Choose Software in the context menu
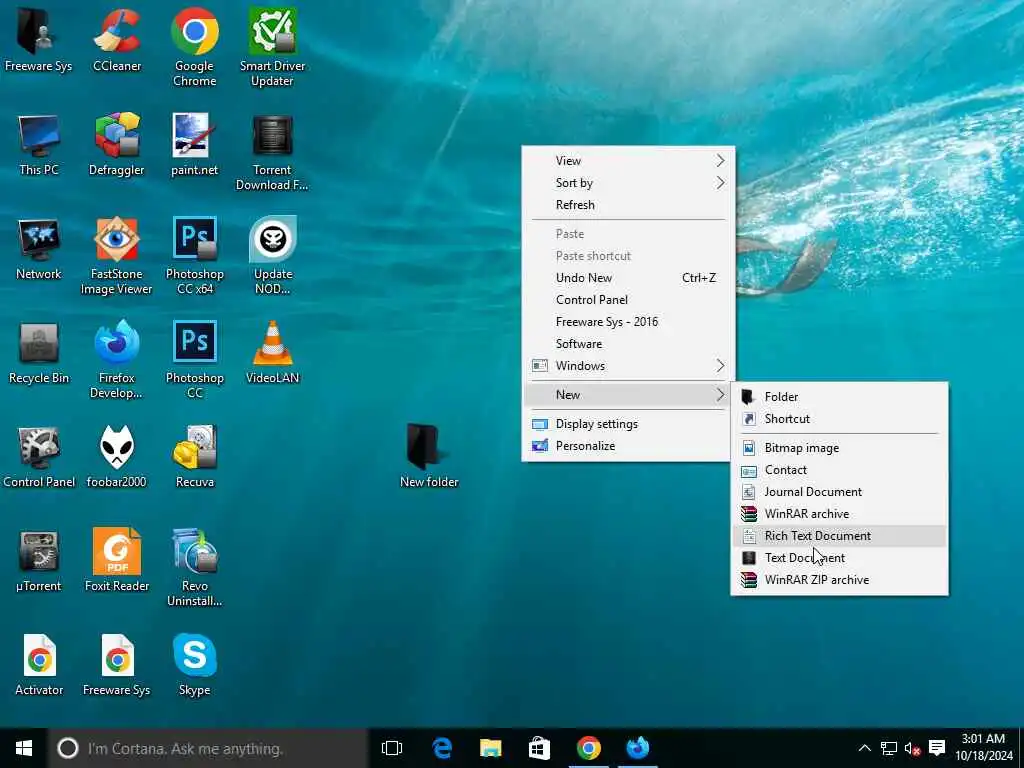Screen dimensions: 1024x768 (x=628, y=344)
